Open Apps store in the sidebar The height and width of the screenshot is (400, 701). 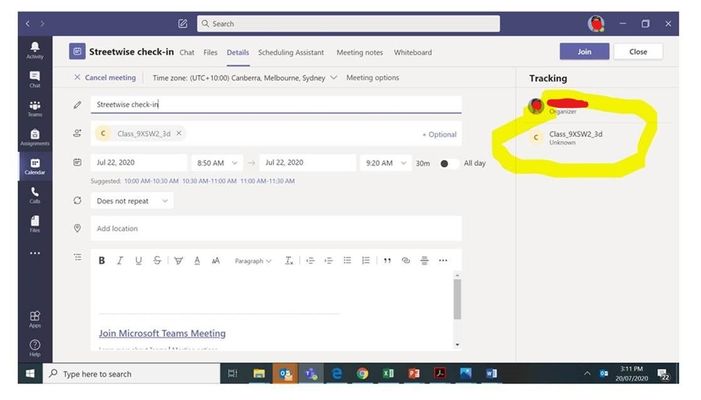pyautogui.click(x=35, y=319)
